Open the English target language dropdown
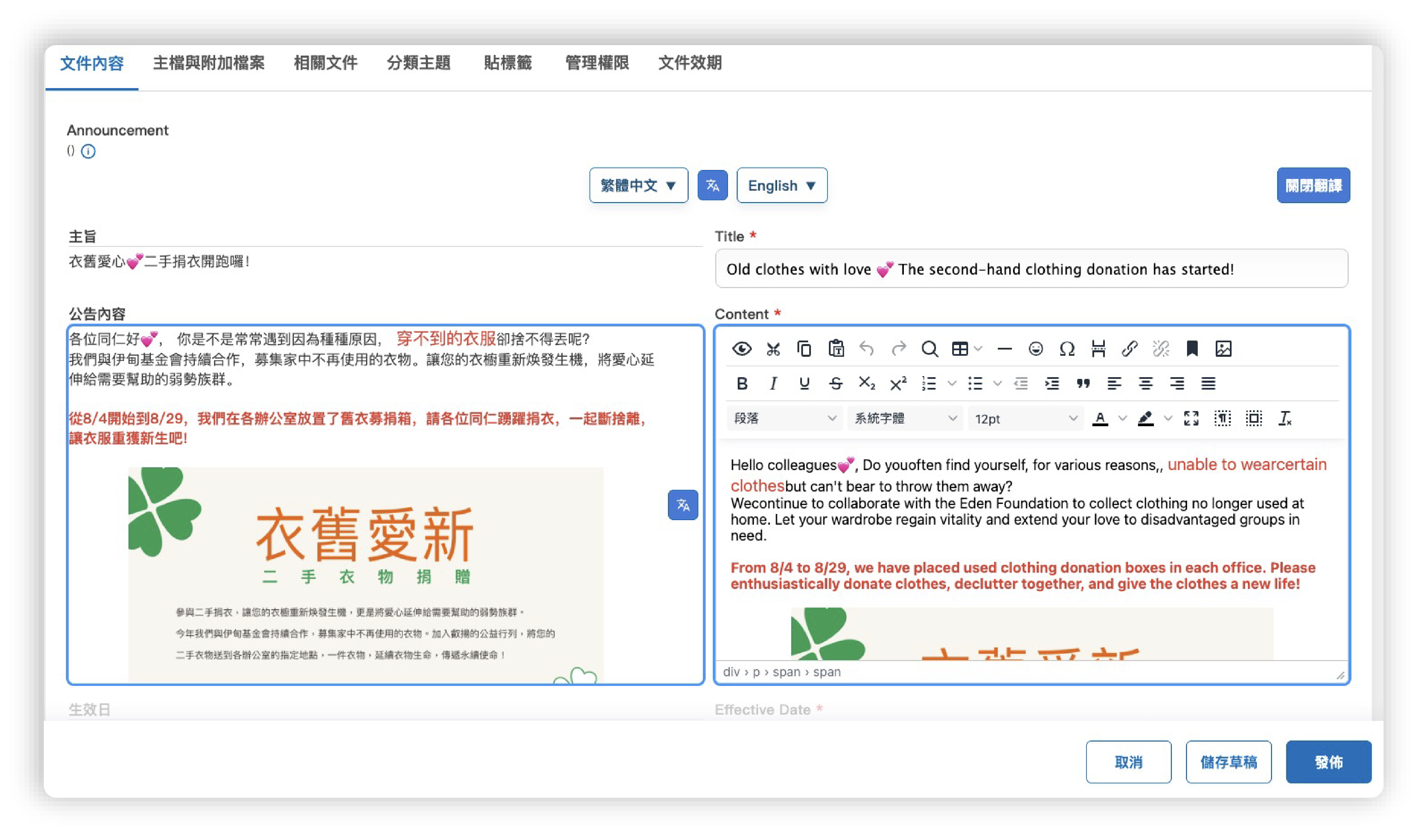The height and width of the screenshot is (840, 1425). click(x=782, y=185)
